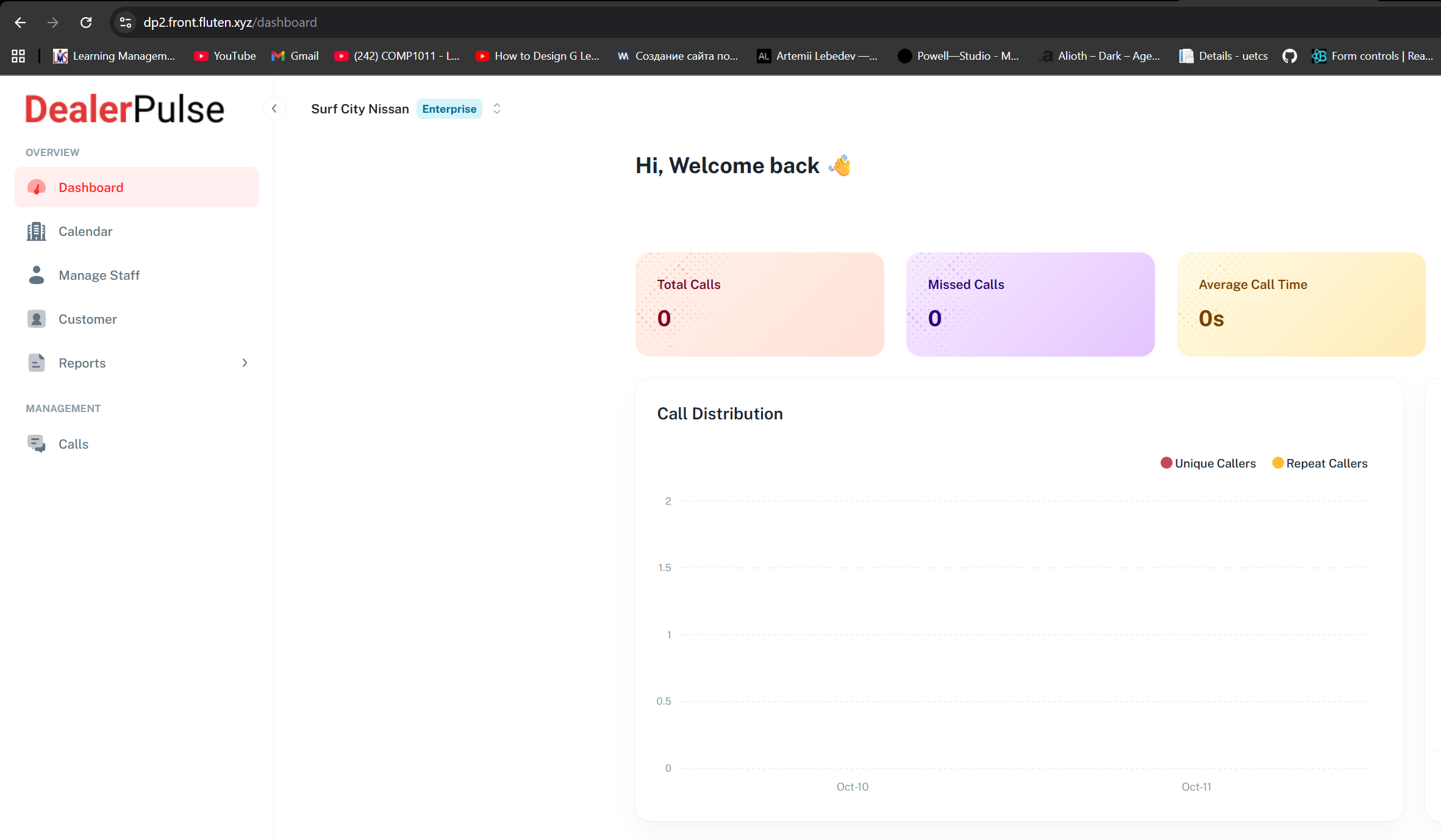1441x840 pixels.
Task: Collapse the sidebar with arrow button
Action: point(274,109)
